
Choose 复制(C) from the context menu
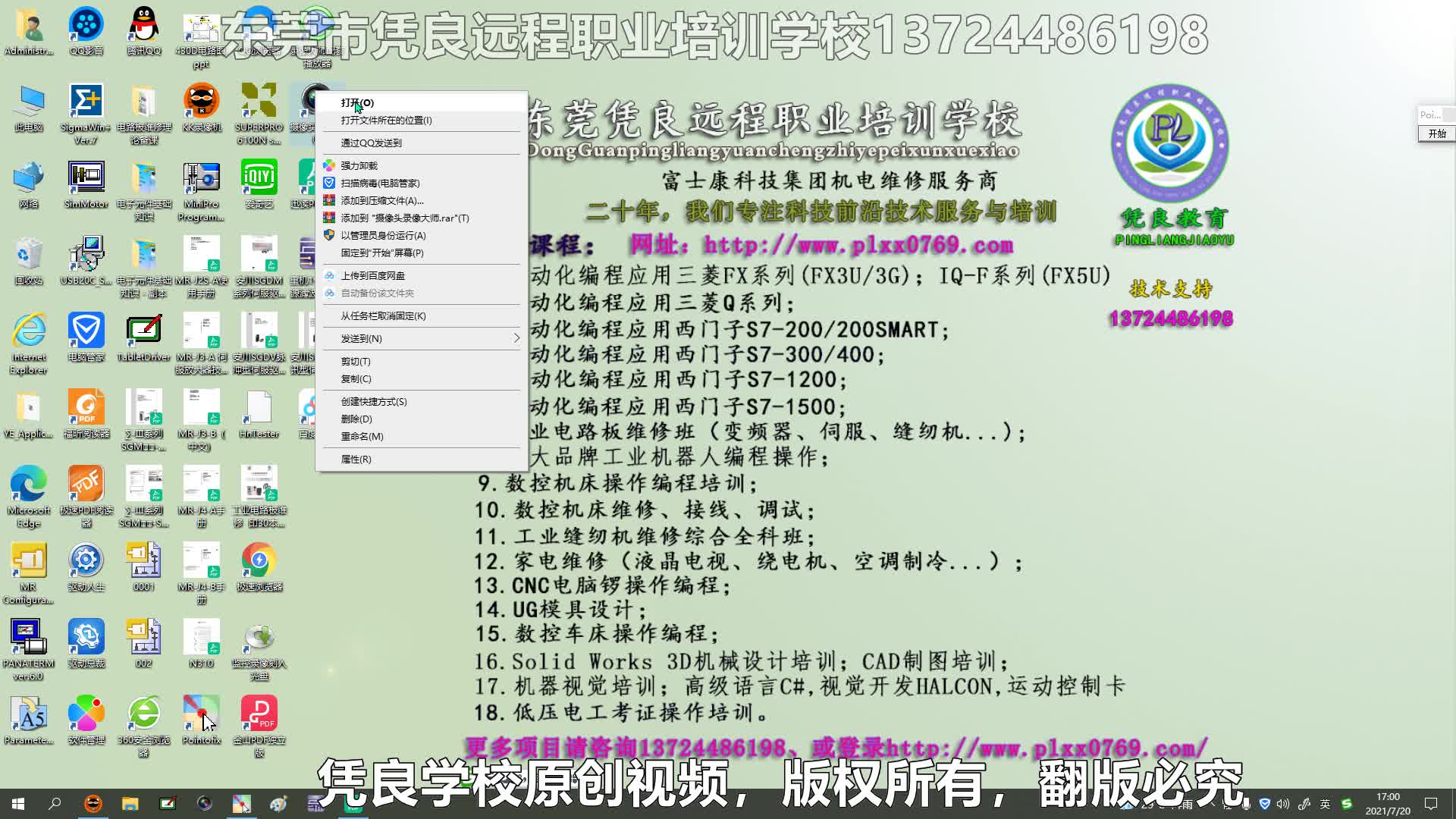point(422,378)
